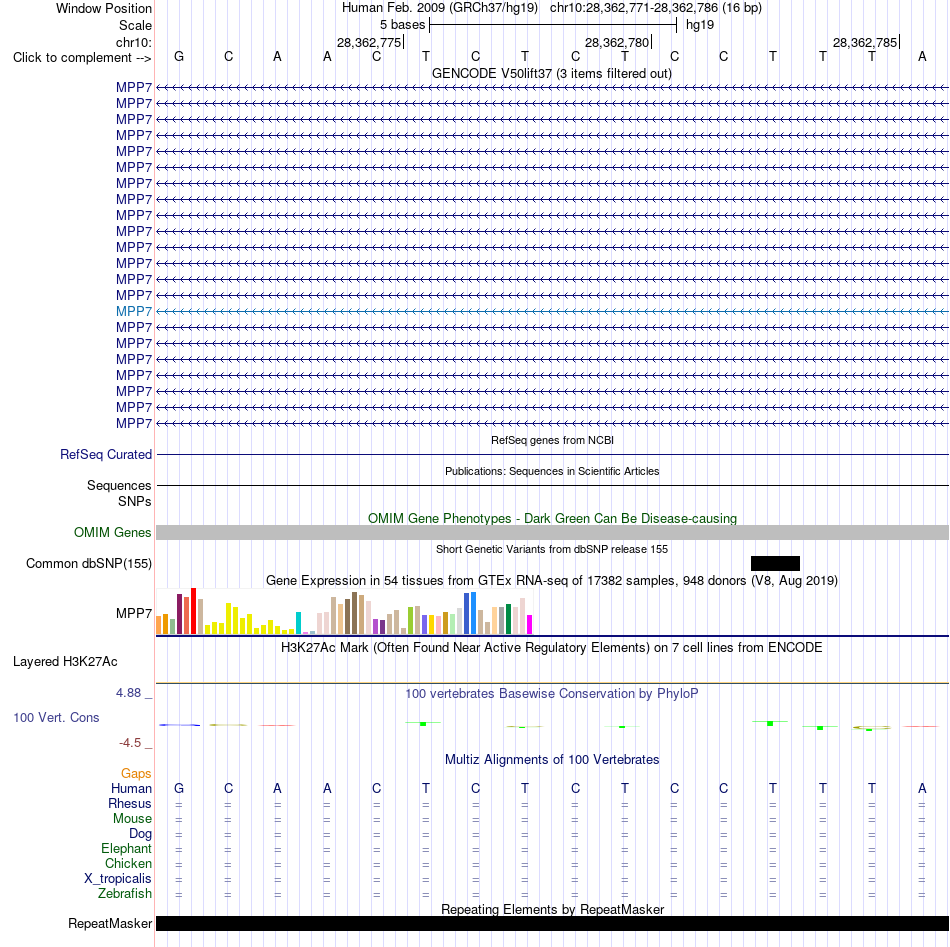Open 'Short Genetic Variants from dbSNP release 155' title
Screen dimensions: 950x947
tap(552, 550)
